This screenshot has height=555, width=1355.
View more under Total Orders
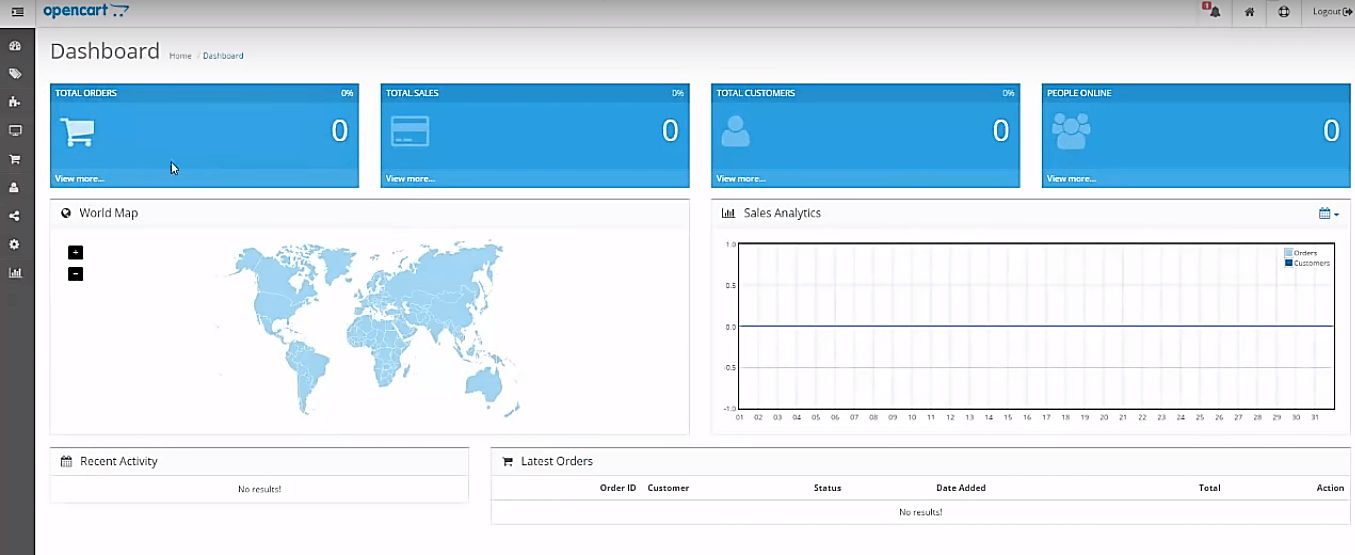point(79,178)
